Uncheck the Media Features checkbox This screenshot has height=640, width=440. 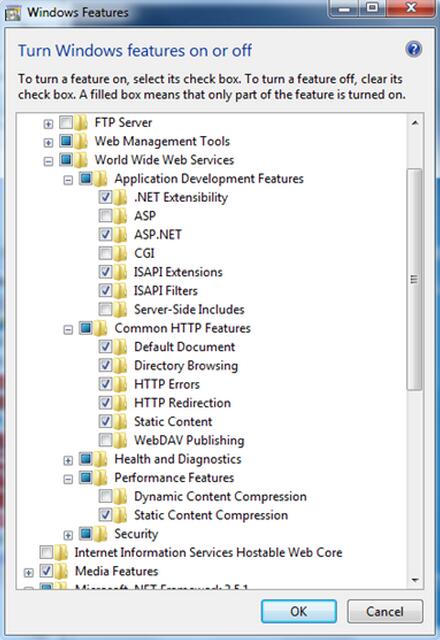click(x=47, y=571)
